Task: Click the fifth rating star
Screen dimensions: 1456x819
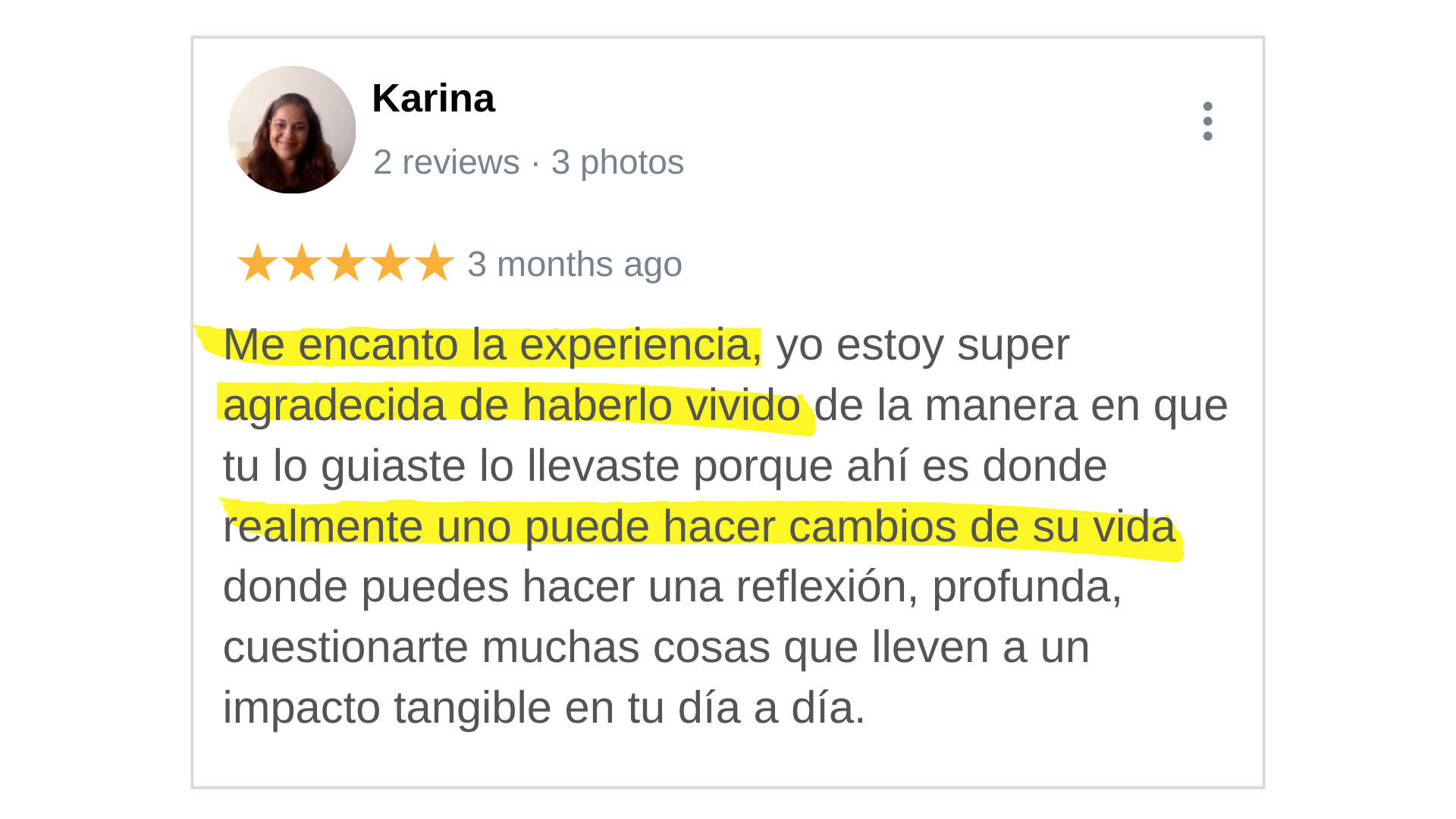Action: coord(435,263)
